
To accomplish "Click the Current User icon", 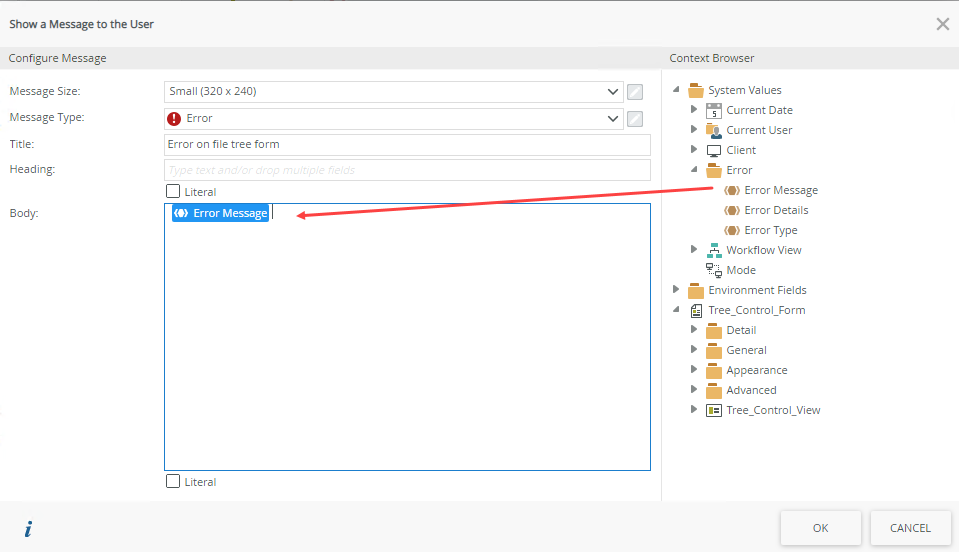I will click(x=713, y=130).
